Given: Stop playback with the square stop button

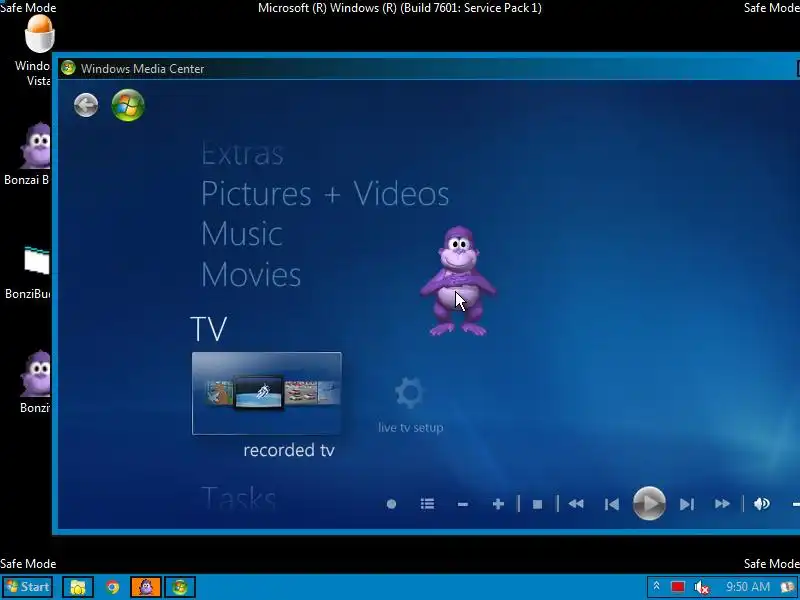Looking at the screenshot, I should point(537,504).
